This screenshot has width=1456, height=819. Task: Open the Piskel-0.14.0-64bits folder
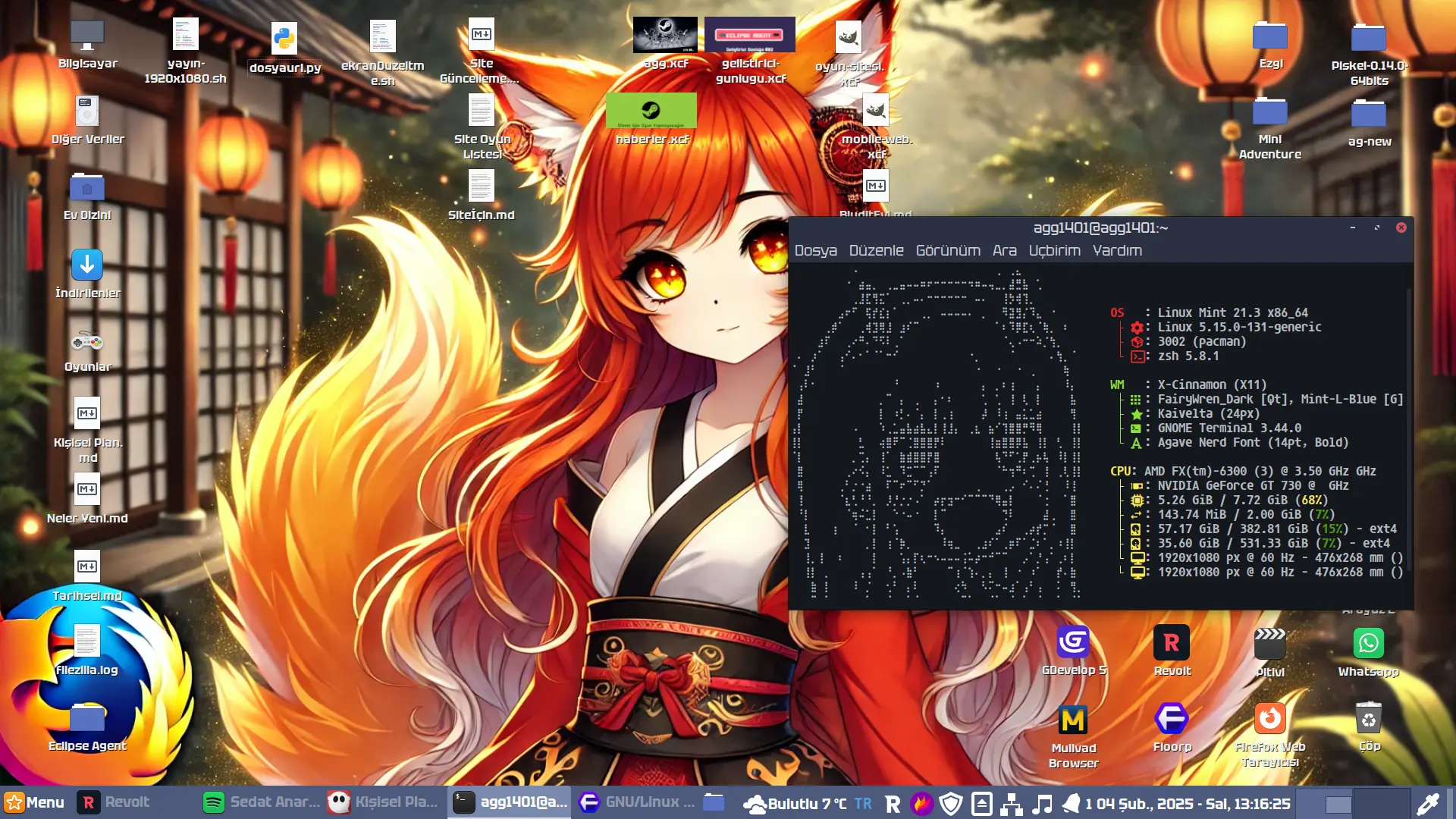[x=1369, y=53]
